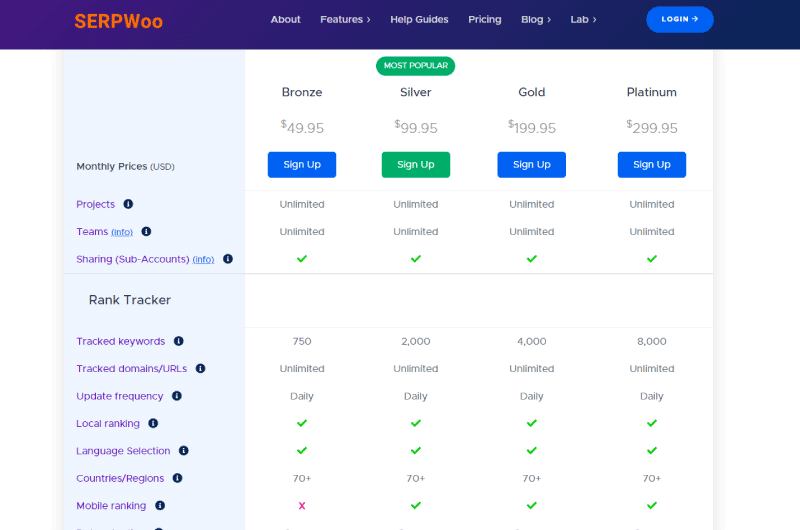The image size is (800, 530).
Task: Click the SERPWoo logo
Action: (x=118, y=21)
